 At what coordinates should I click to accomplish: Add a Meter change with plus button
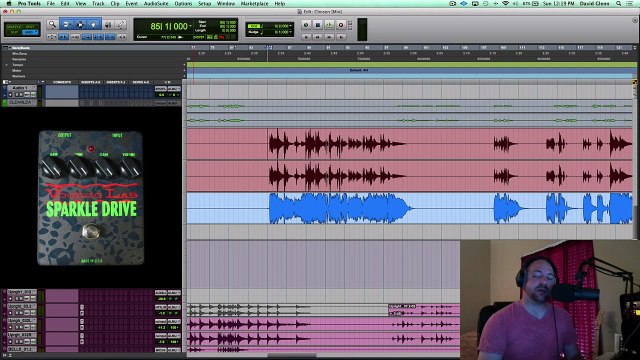pos(184,70)
